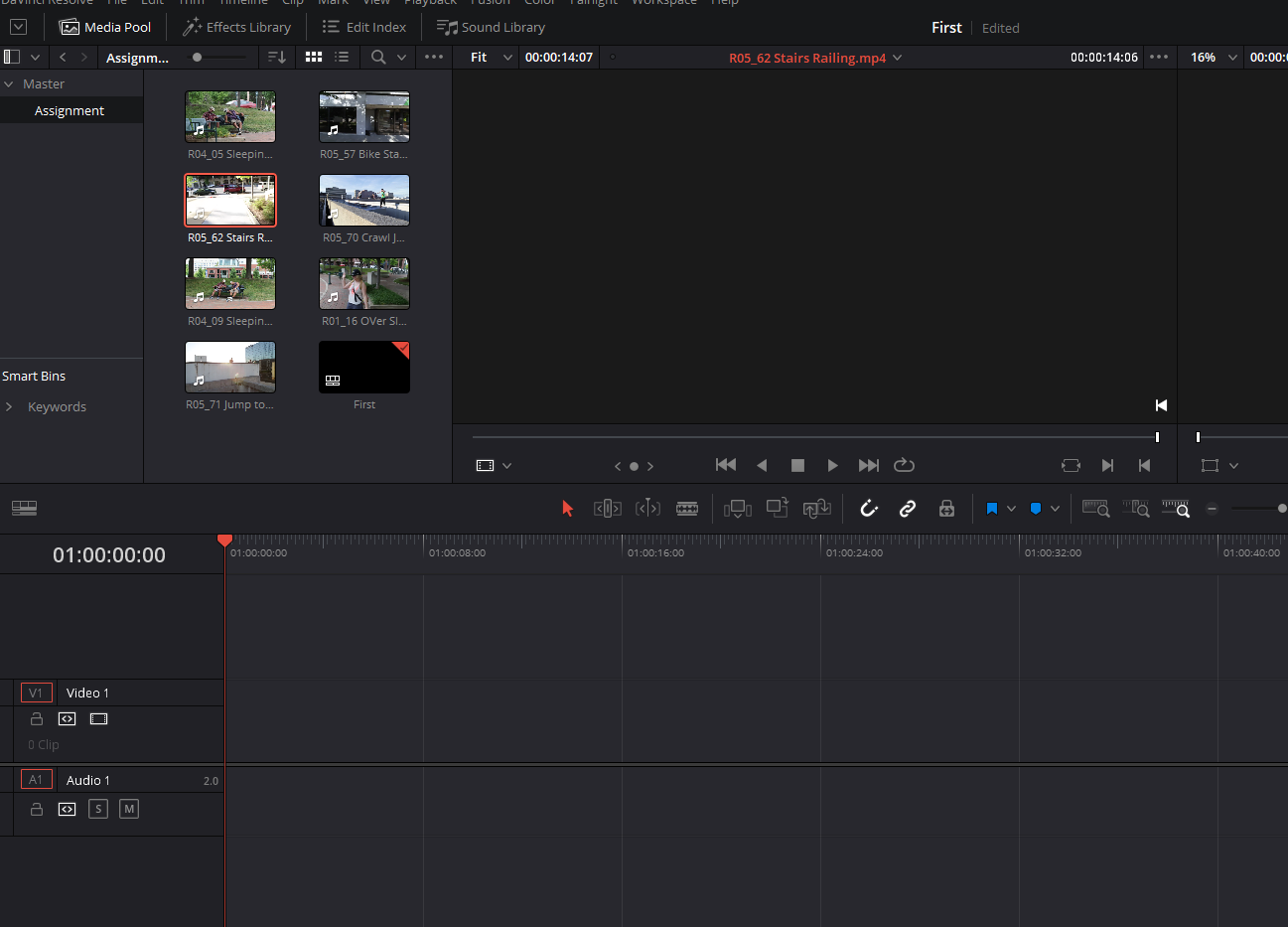Open the R05_62 Stairs Railing.mp4 clip dropdown
Viewport: 1288px width, 927px height.
(x=898, y=58)
